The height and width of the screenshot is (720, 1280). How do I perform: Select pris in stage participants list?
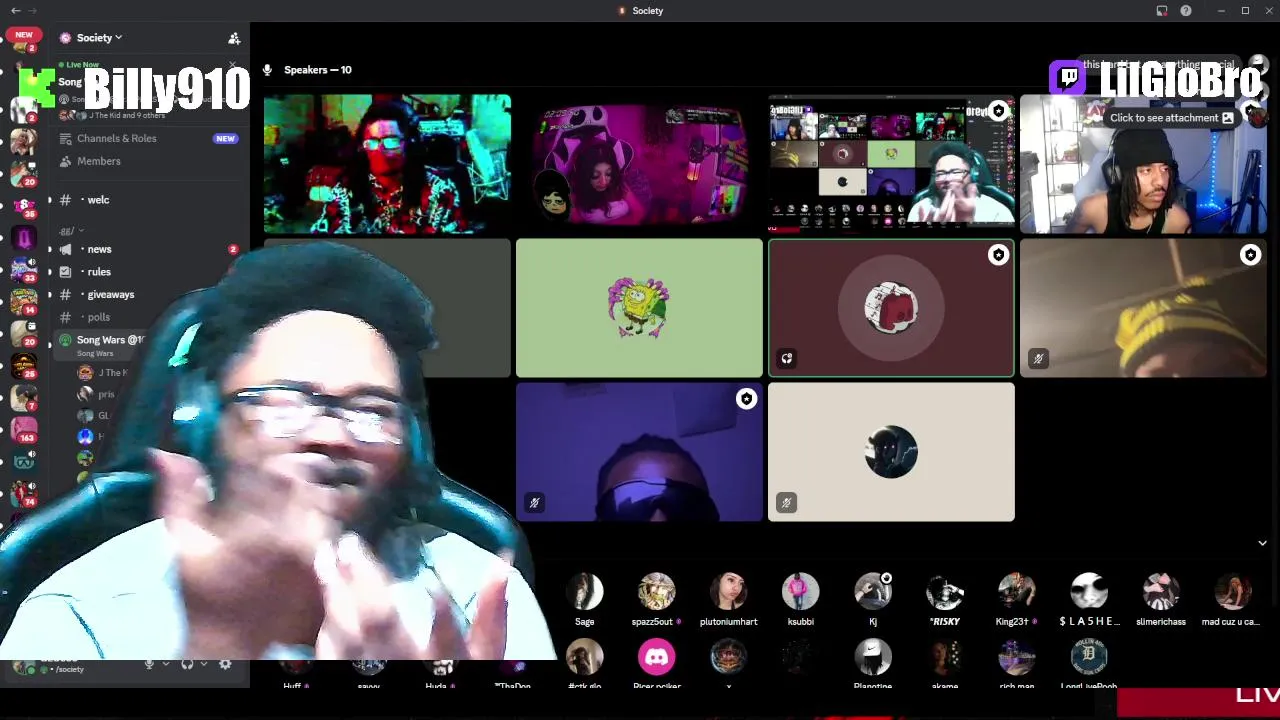(x=98, y=394)
